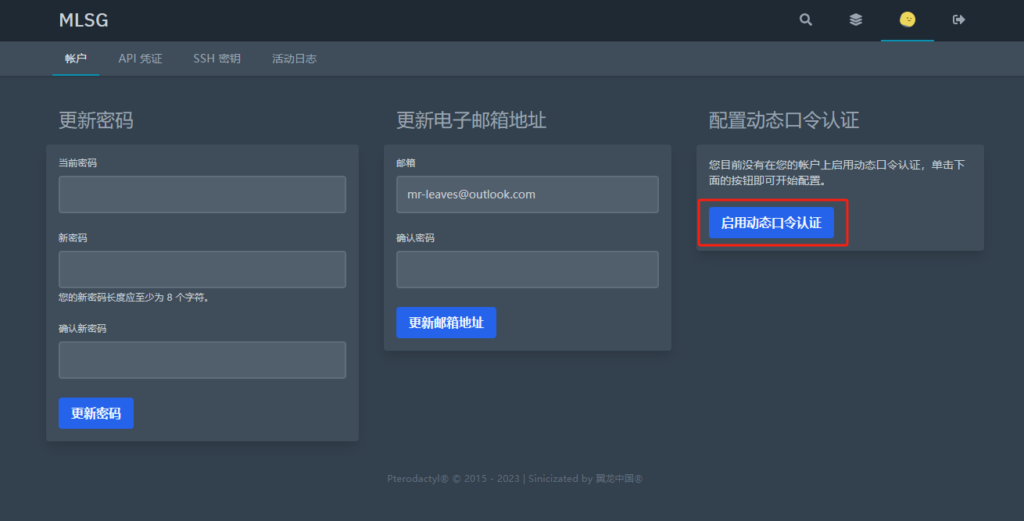
Task: Open the SSH 密钥 tab
Action: (x=217, y=59)
